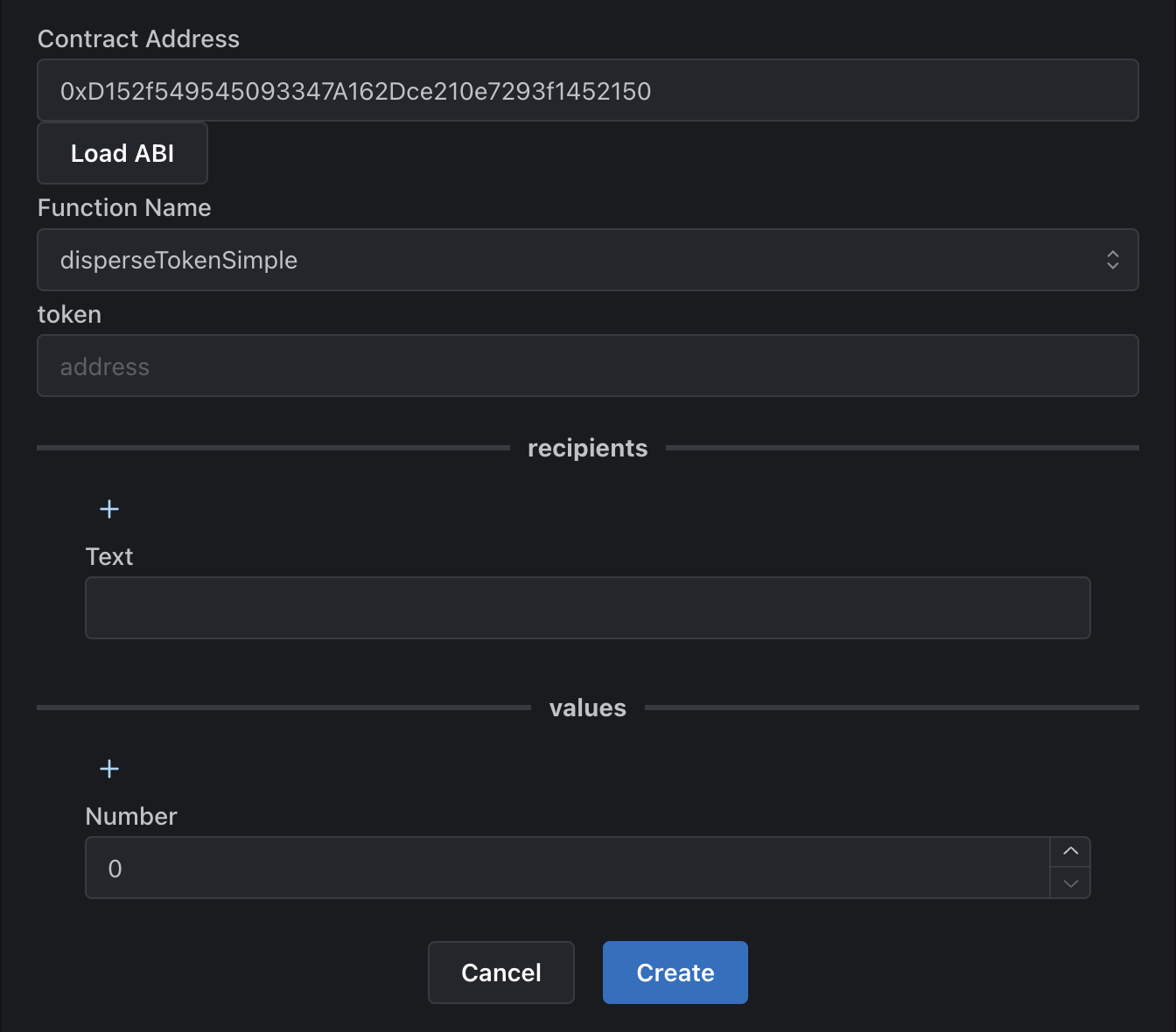Click the Create button

(x=675, y=973)
